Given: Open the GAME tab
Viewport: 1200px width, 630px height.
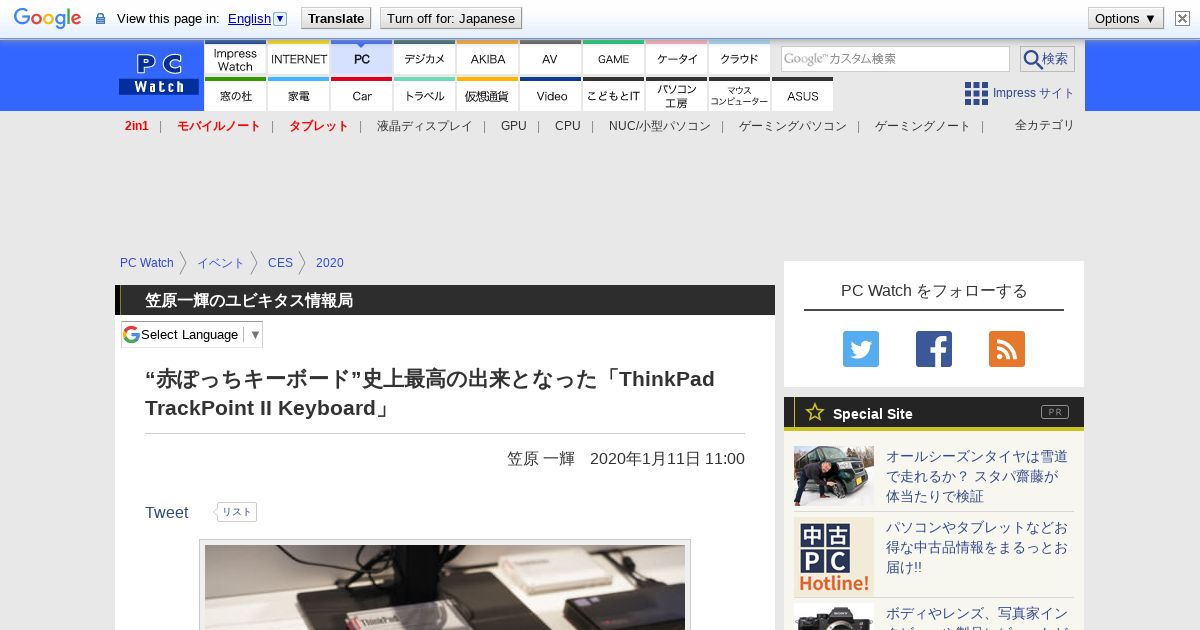Looking at the screenshot, I should (x=614, y=59).
